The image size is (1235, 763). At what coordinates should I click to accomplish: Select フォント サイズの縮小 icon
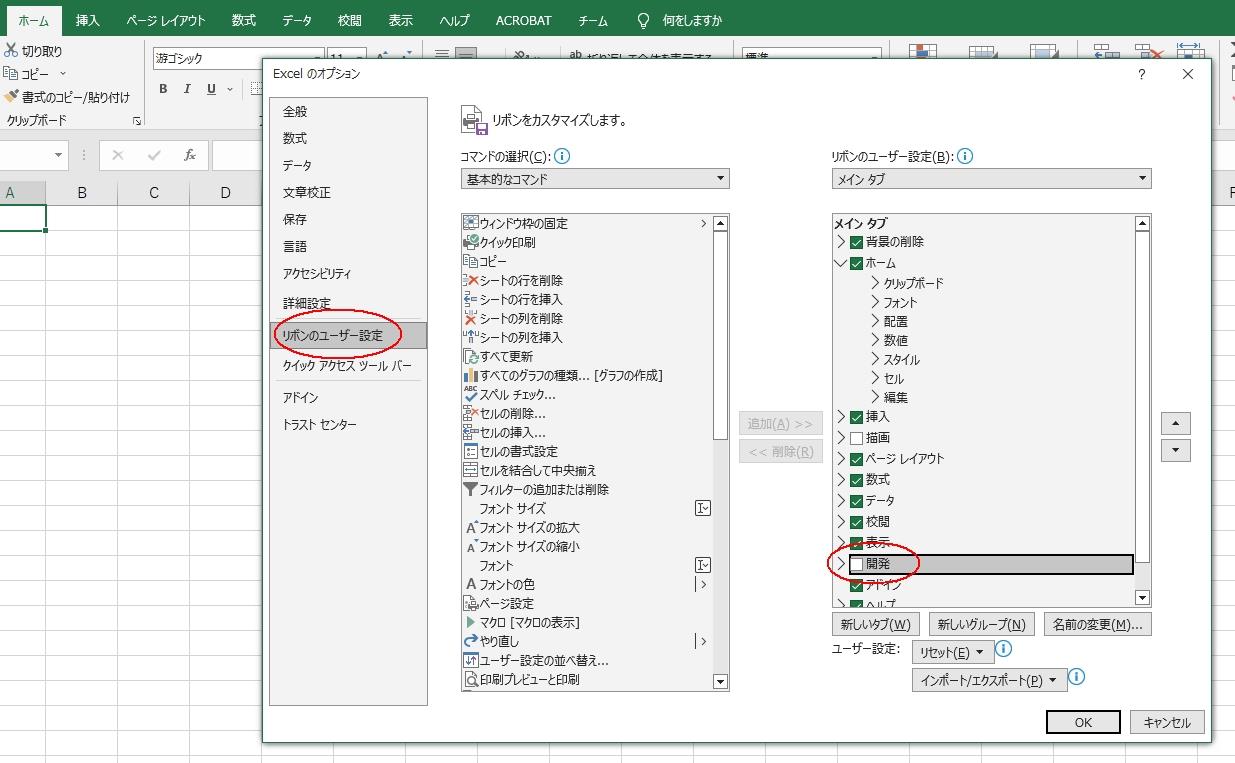(x=471, y=546)
